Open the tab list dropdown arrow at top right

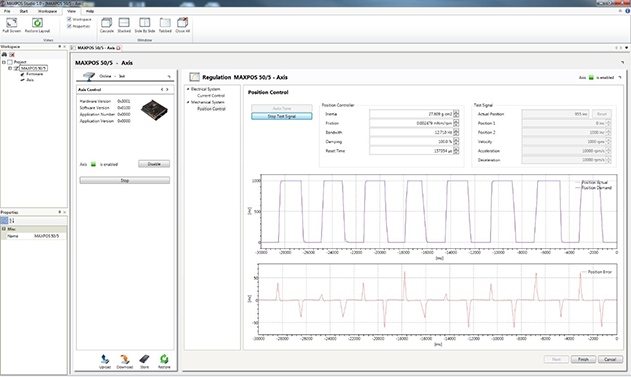(x=627, y=47)
